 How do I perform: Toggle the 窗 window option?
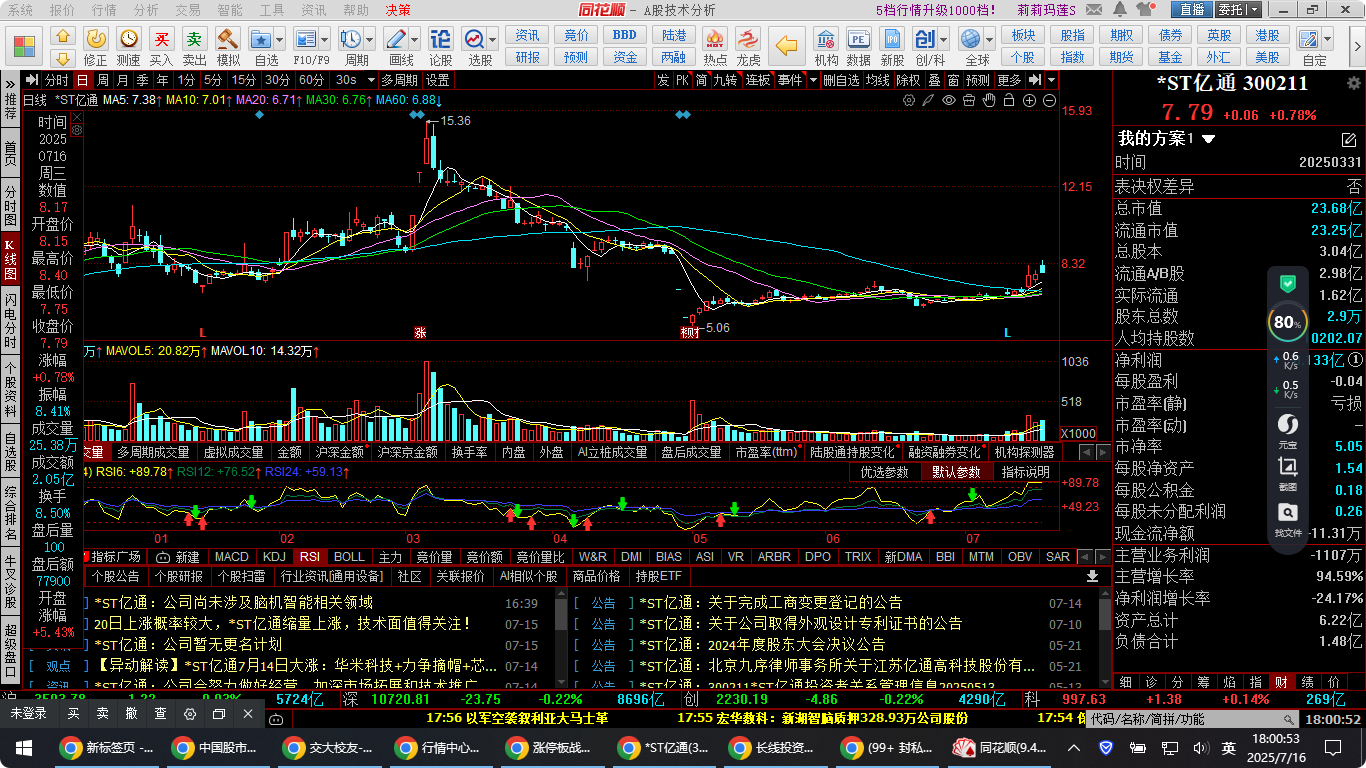tap(954, 80)
